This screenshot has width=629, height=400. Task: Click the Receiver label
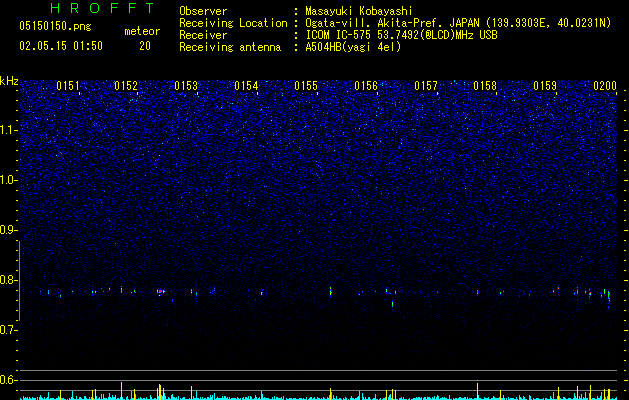point(203,35)
